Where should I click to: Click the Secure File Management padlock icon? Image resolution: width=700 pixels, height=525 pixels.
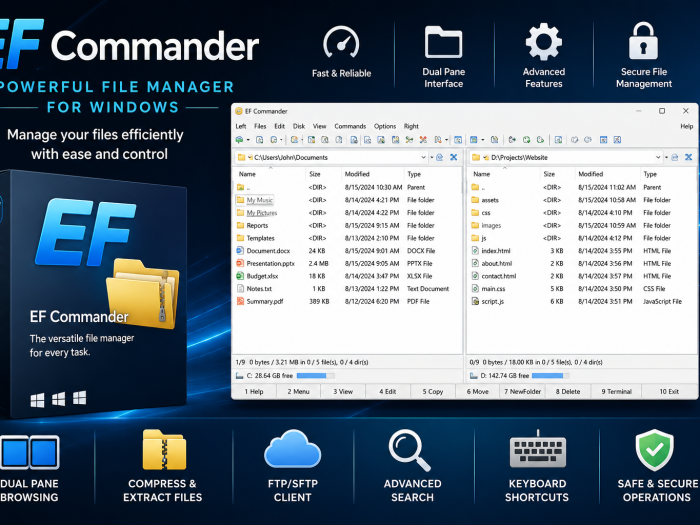(x=643, y=41)
